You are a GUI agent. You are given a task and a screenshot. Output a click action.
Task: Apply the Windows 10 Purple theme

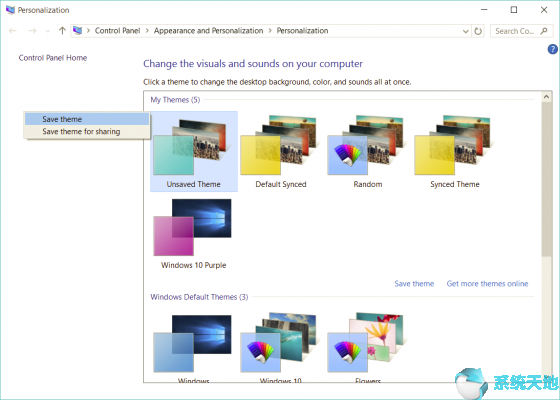click(x=194, y=234)
